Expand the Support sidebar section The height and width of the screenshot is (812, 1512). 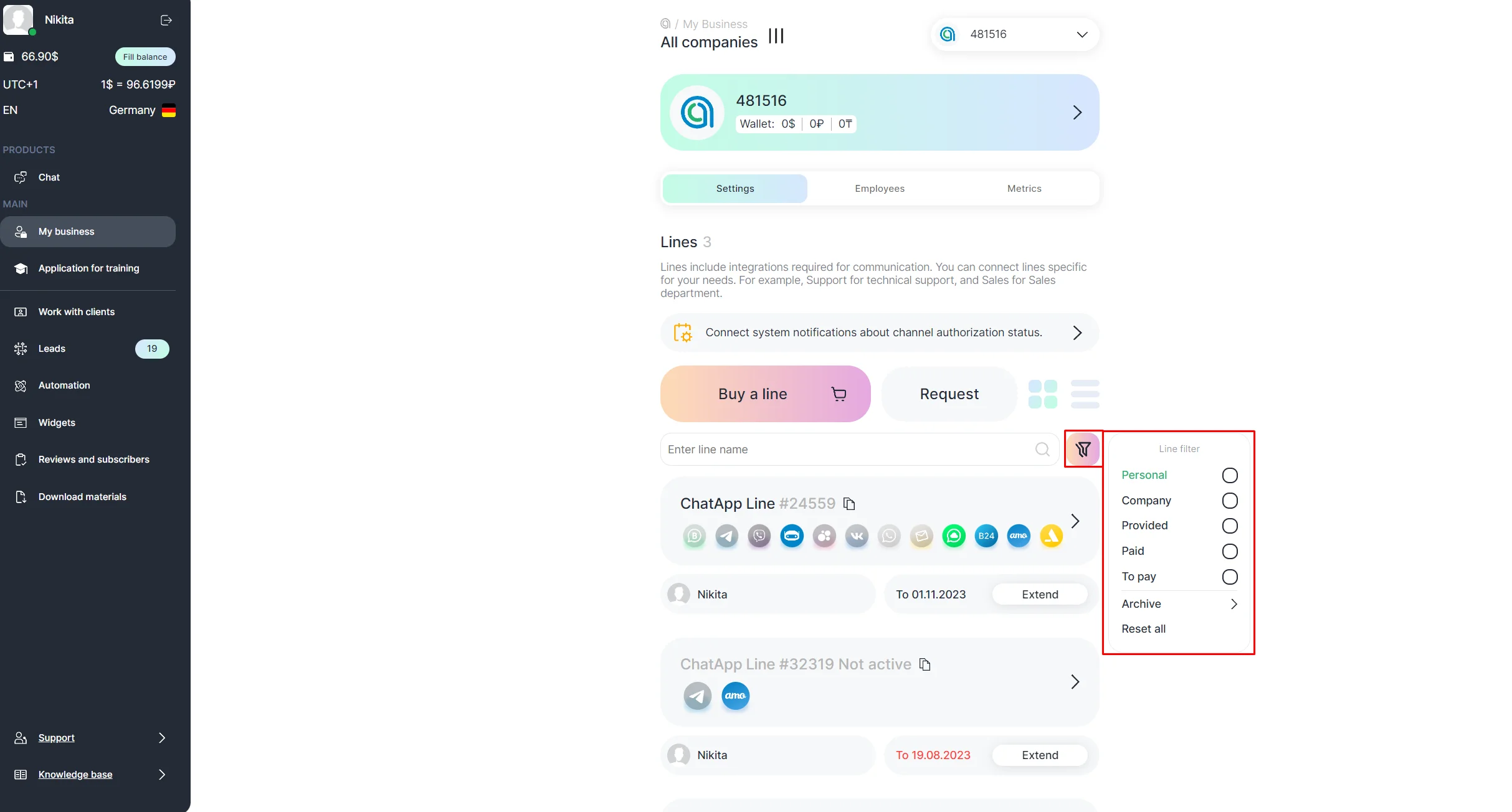(90, 738)
